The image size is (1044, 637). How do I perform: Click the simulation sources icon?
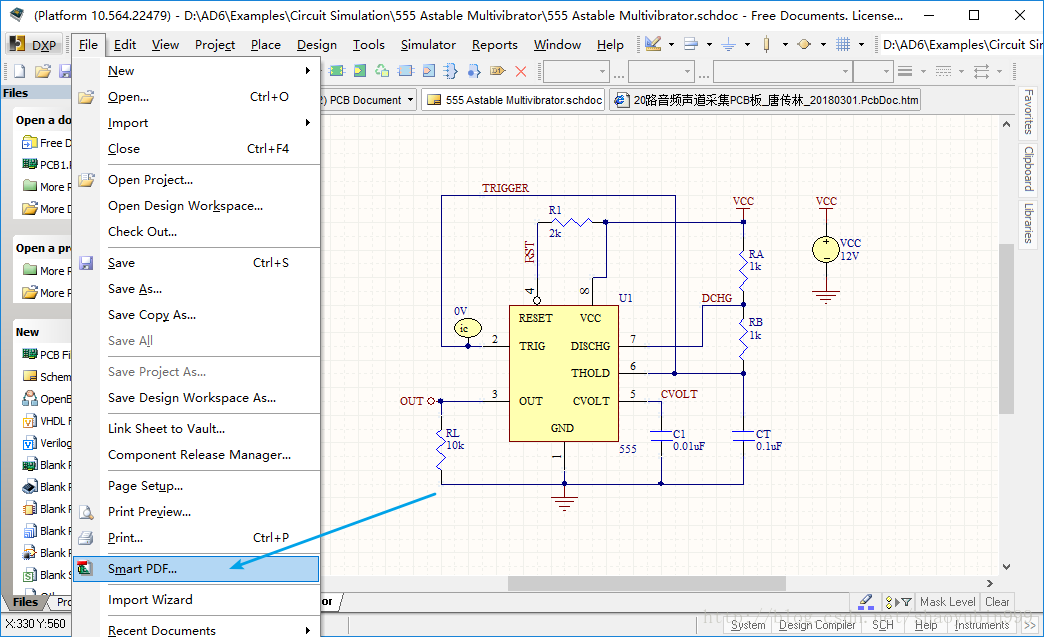(x=804, y=45)
